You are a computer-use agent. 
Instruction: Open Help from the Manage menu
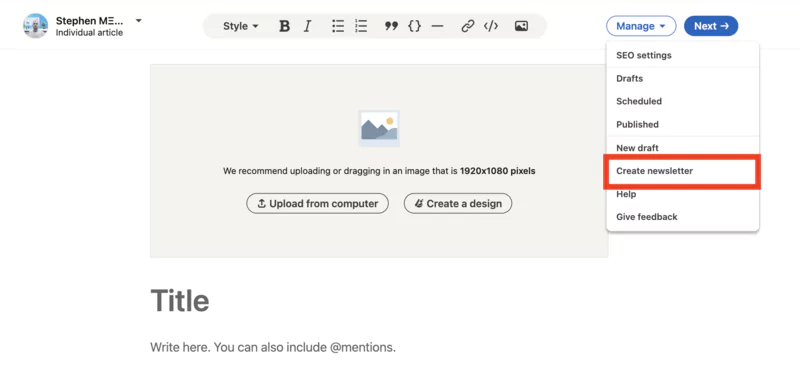click(682, 194)
